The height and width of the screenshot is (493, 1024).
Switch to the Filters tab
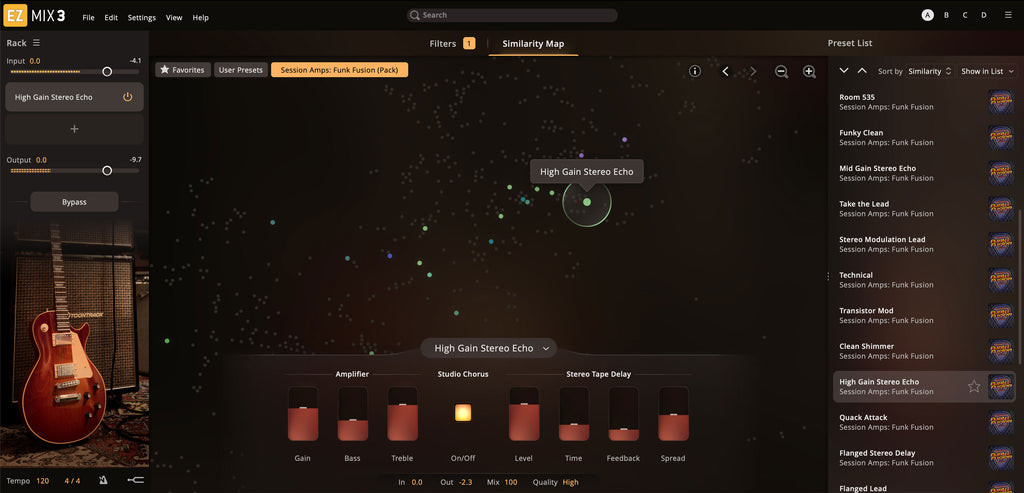click(452, 44)
